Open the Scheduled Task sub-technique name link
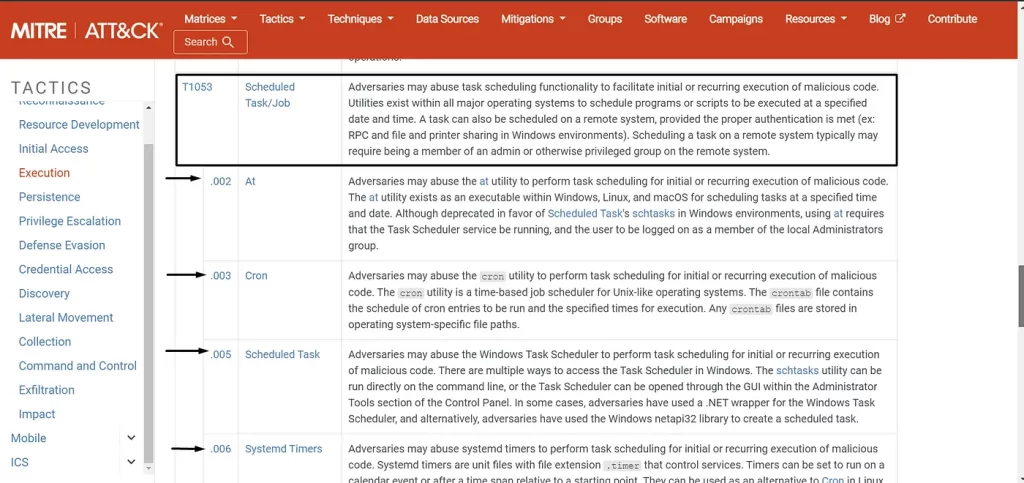This screenshot has height=483, width=1024. coord(282,354)
